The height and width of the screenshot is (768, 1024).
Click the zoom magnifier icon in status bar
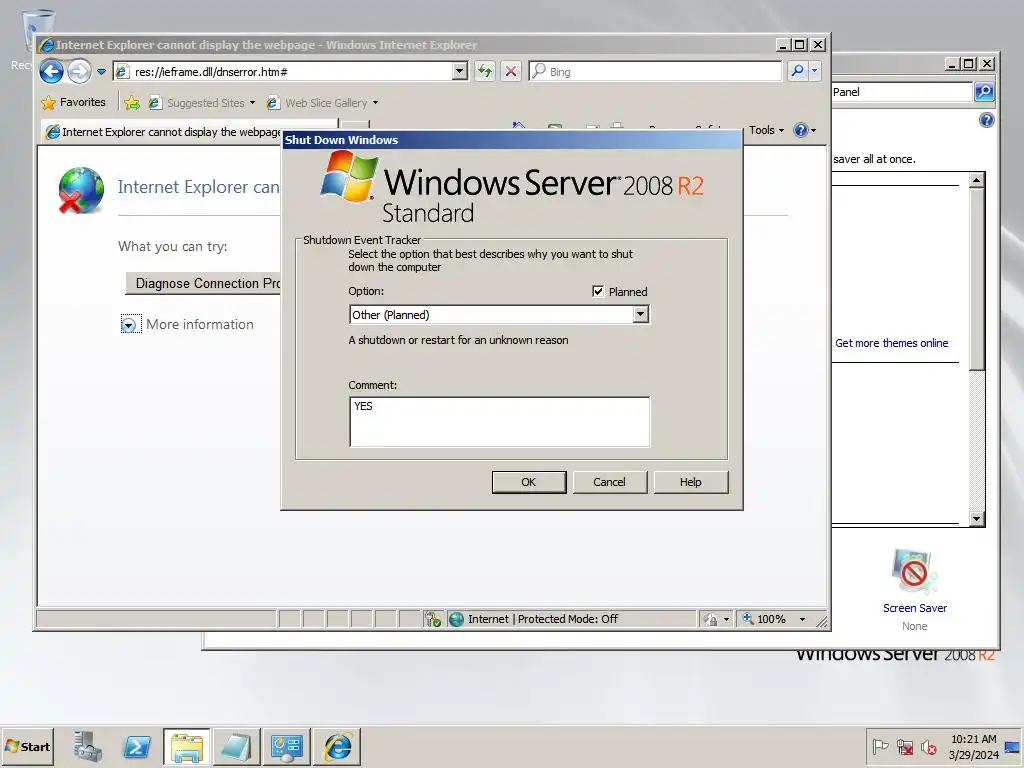(x=748, y=619)
